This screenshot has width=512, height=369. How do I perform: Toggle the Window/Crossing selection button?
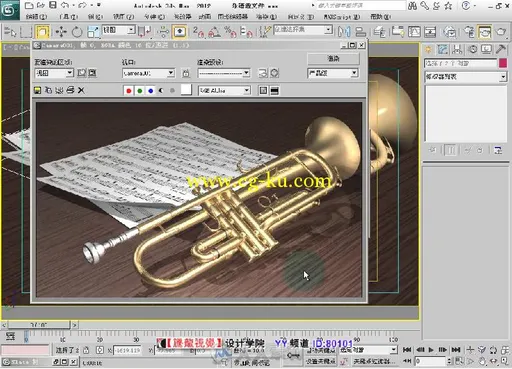[x=43, y=32]
